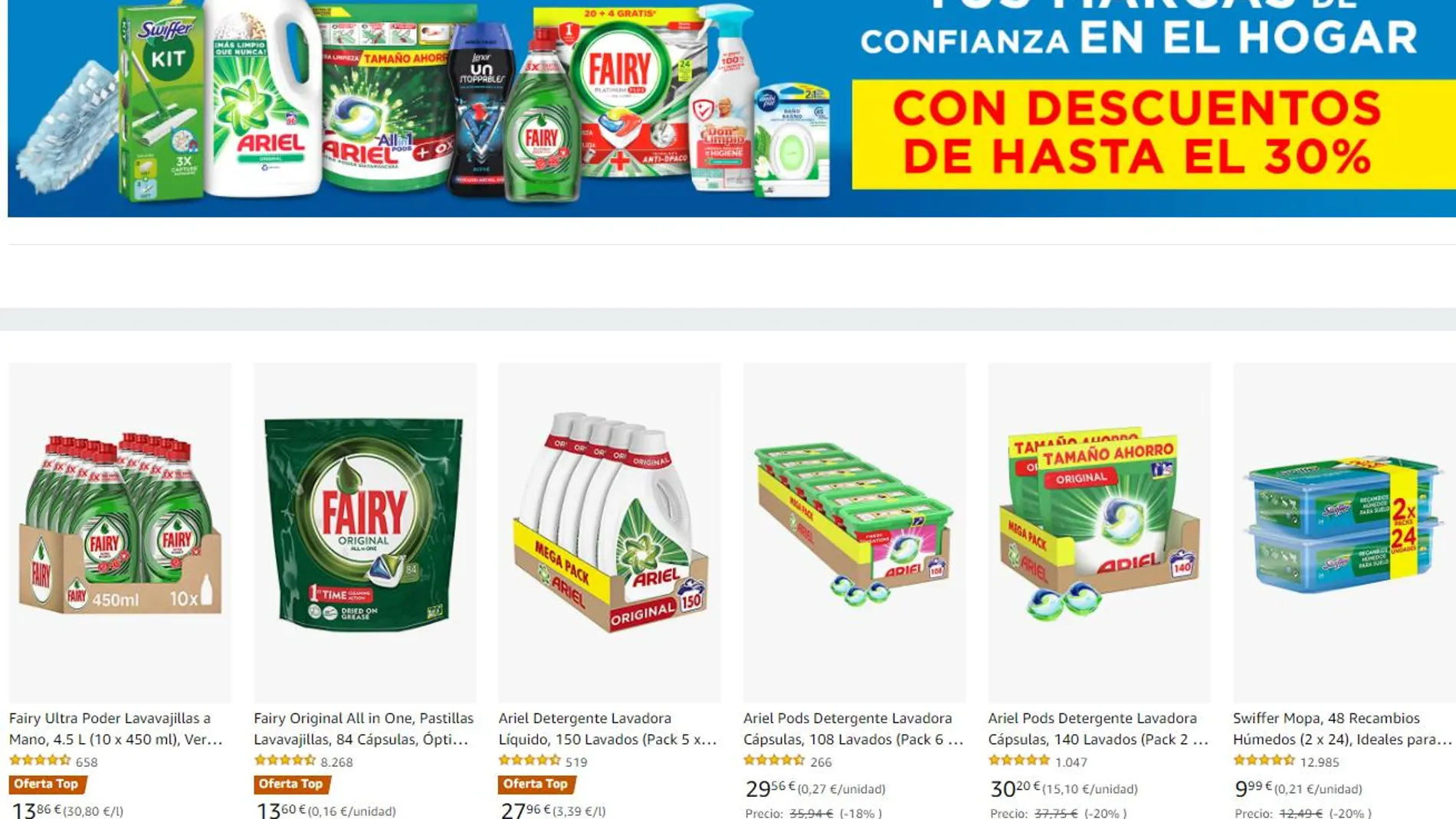The image size is (1456, 819).
Task: Open Fairy Ultra Poder Lavavajillas a Mano title
Action: 116,729
